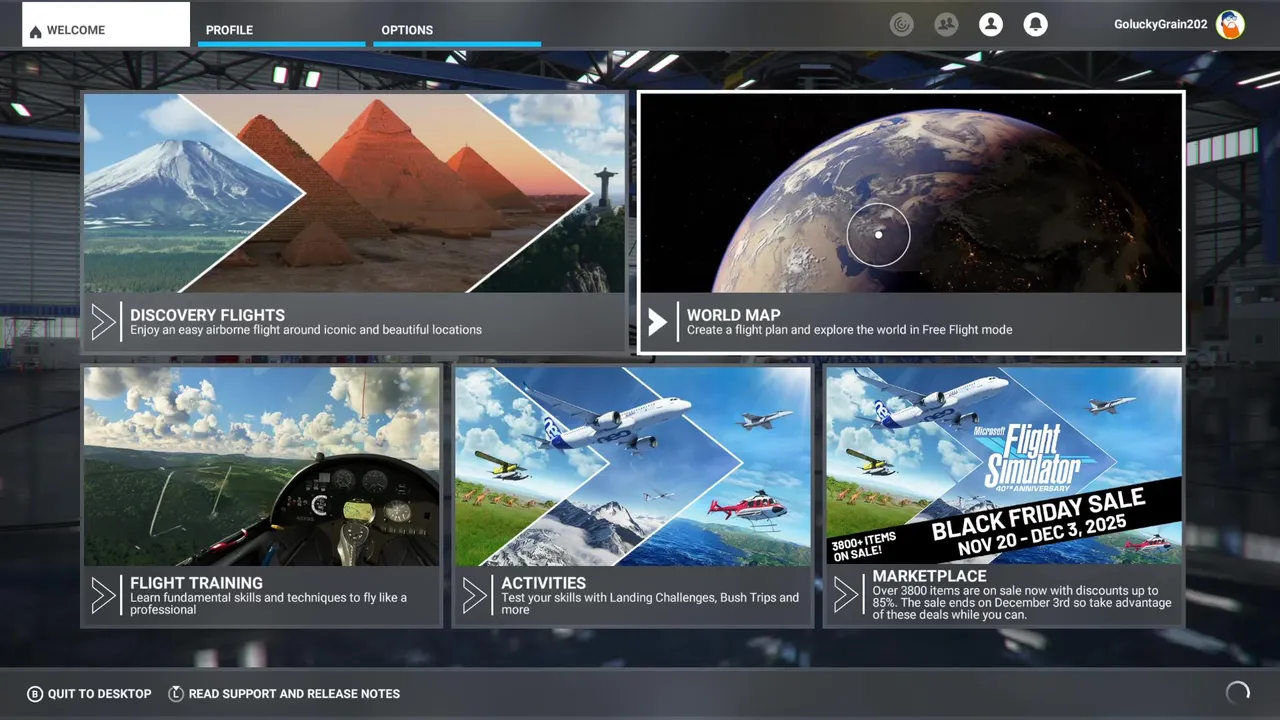
Task: Click the Marketplace sale description text
Action: (x=1021, y=603)
